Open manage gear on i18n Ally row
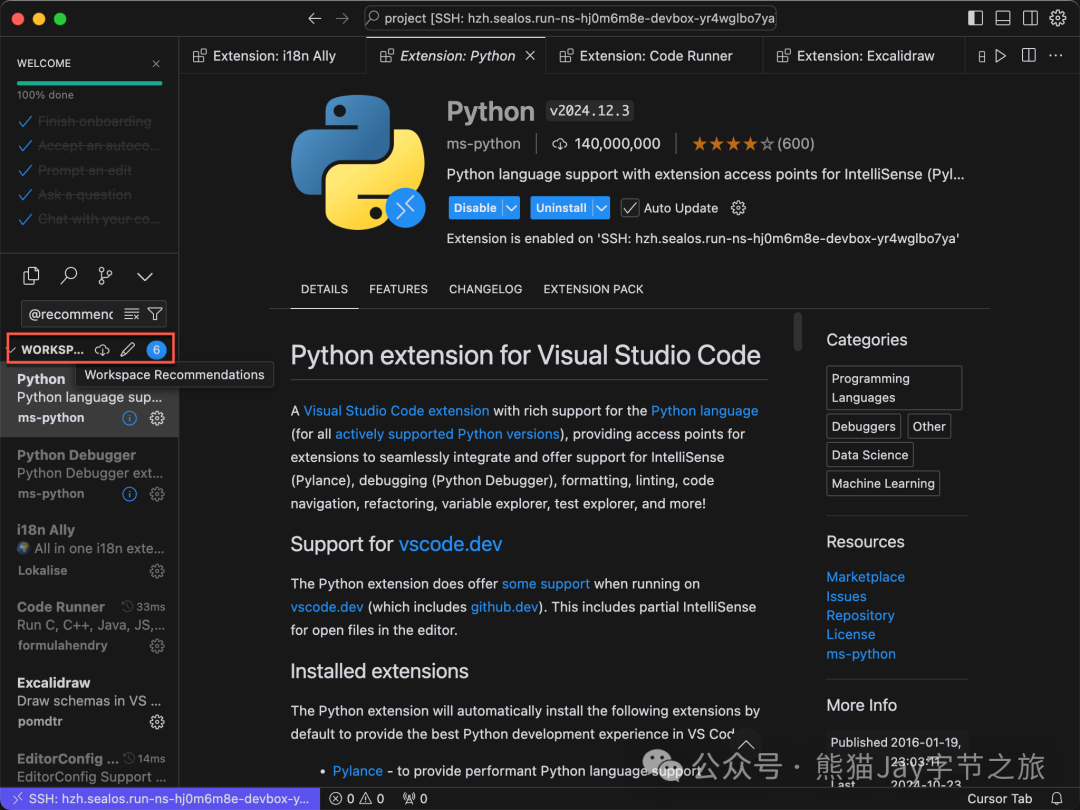Screen dimensions: 1080x810 (157, 571)
